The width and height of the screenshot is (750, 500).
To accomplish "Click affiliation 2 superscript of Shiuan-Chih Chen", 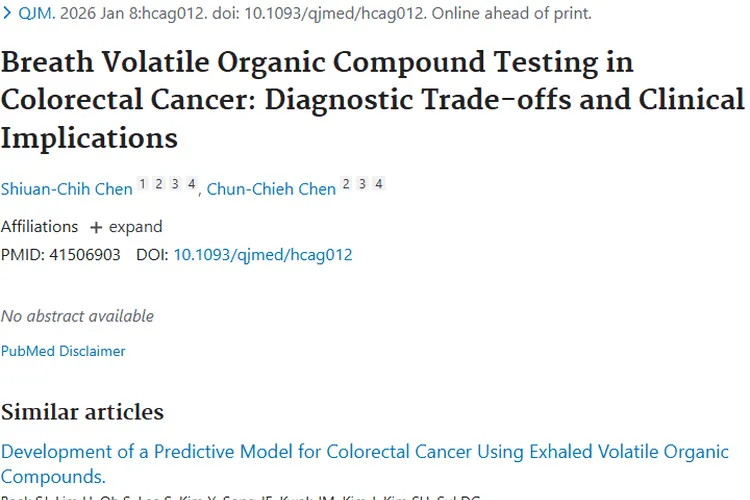I will coord(158,184).
